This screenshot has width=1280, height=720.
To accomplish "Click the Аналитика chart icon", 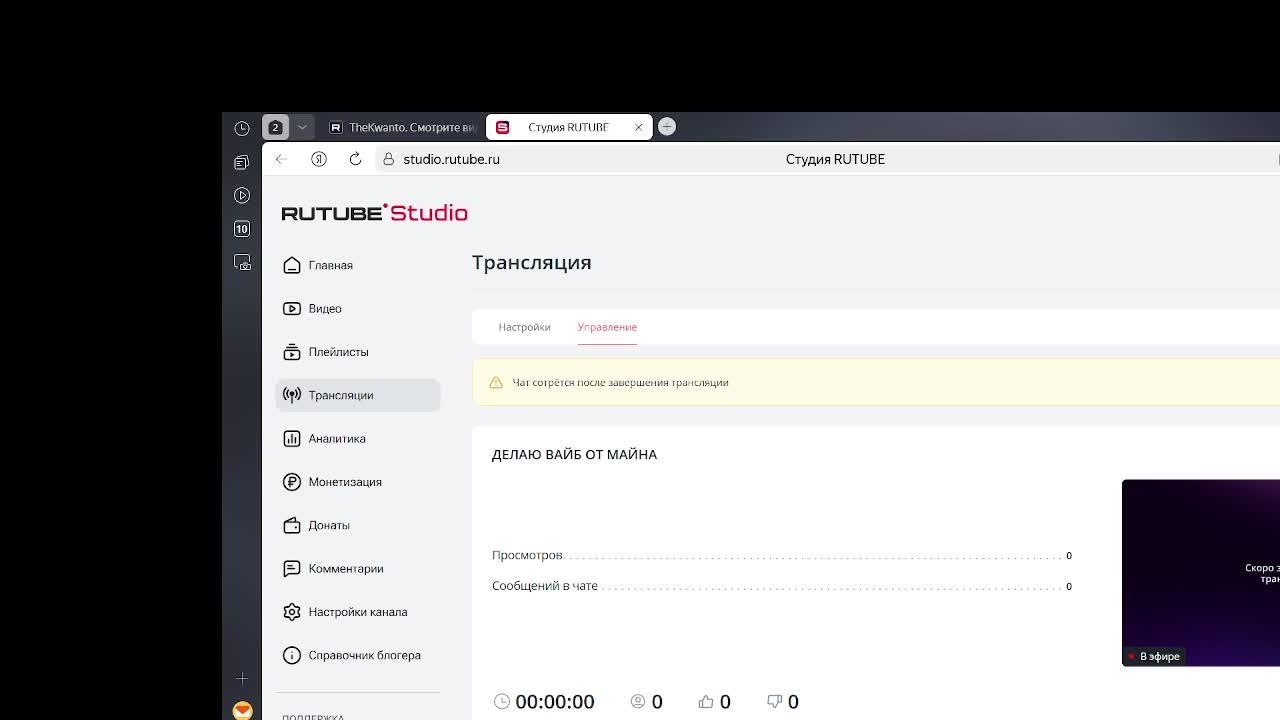I will [292, 438].
